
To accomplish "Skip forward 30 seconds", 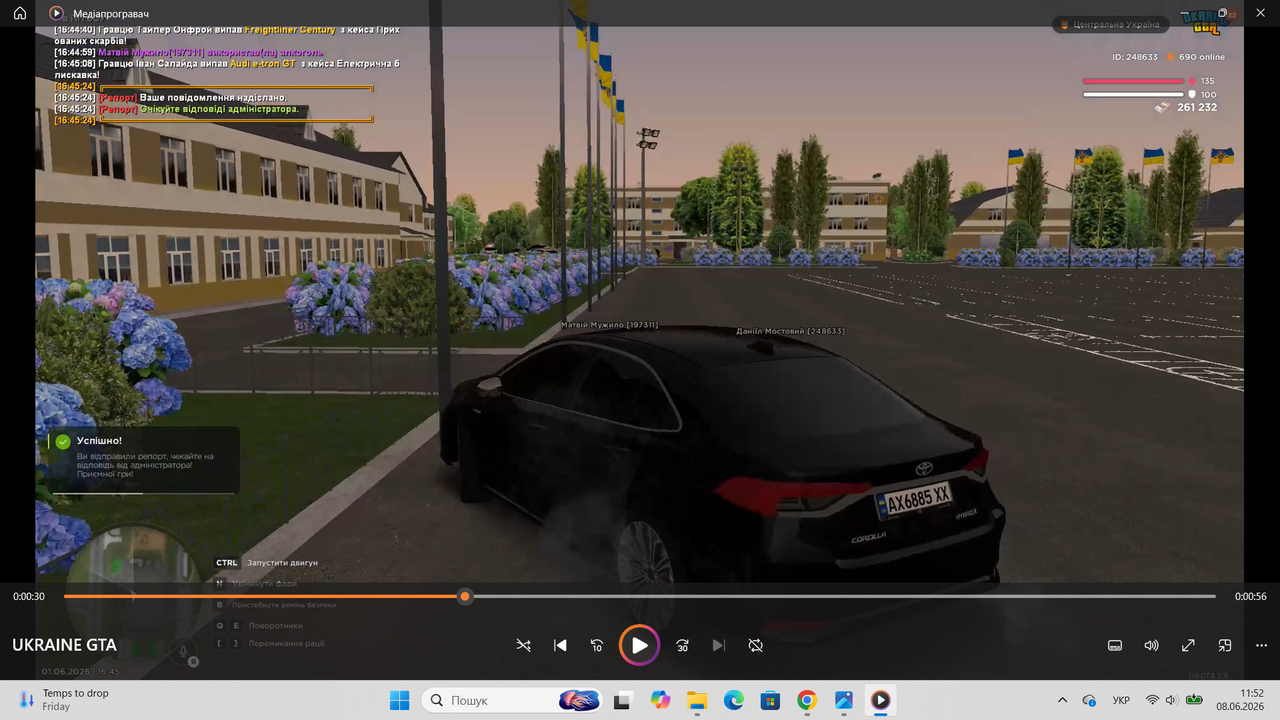I will pos(682,645).
